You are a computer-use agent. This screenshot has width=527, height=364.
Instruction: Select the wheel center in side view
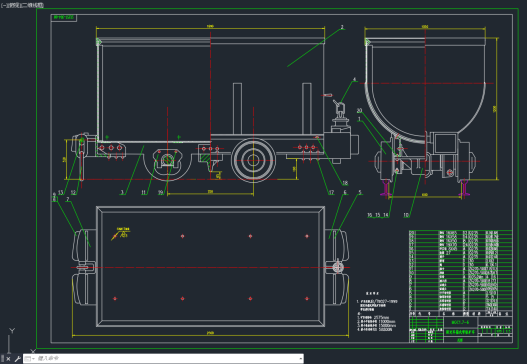tap(253, 160)
